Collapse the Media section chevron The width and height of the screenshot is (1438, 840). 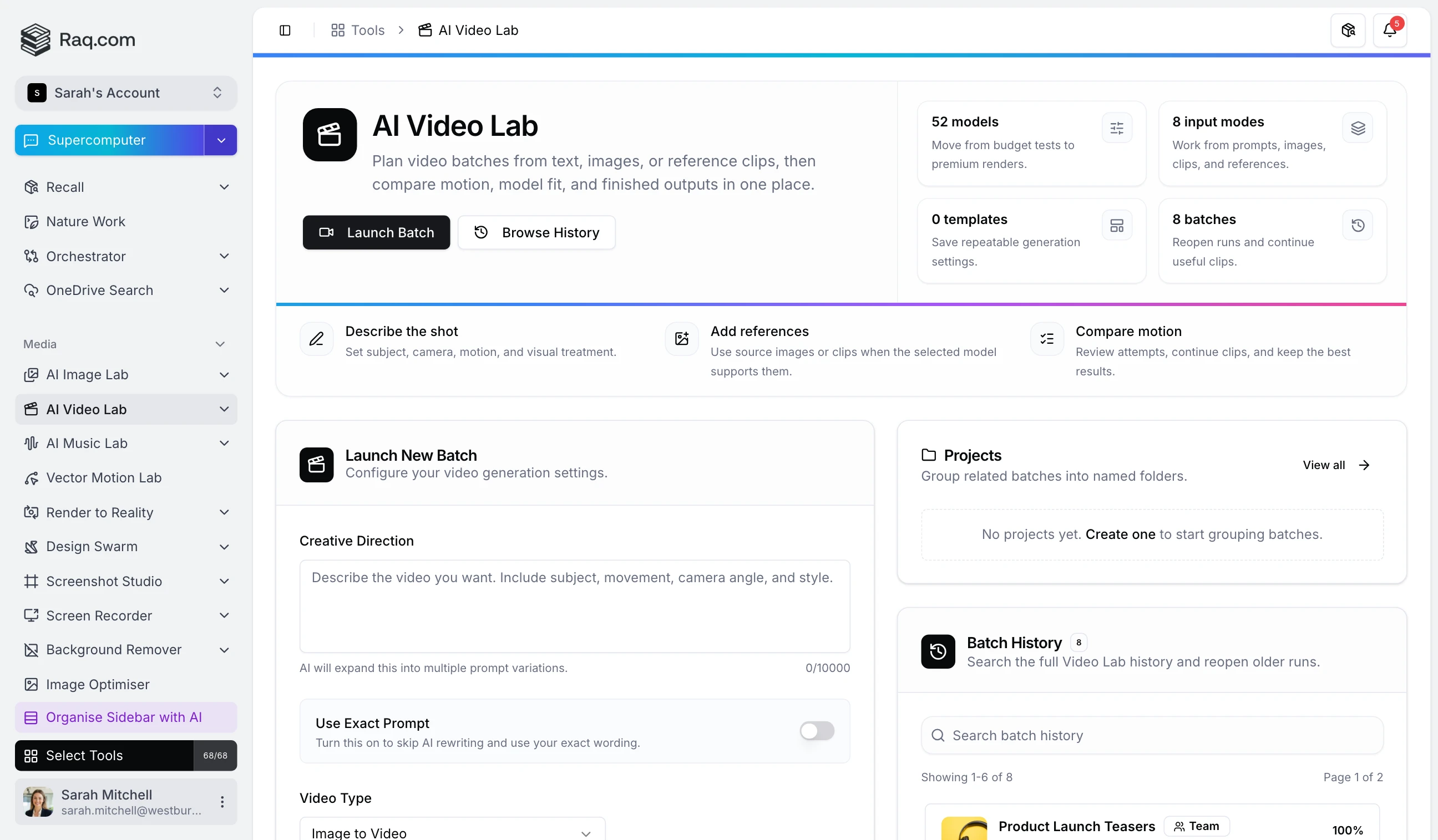220,344
